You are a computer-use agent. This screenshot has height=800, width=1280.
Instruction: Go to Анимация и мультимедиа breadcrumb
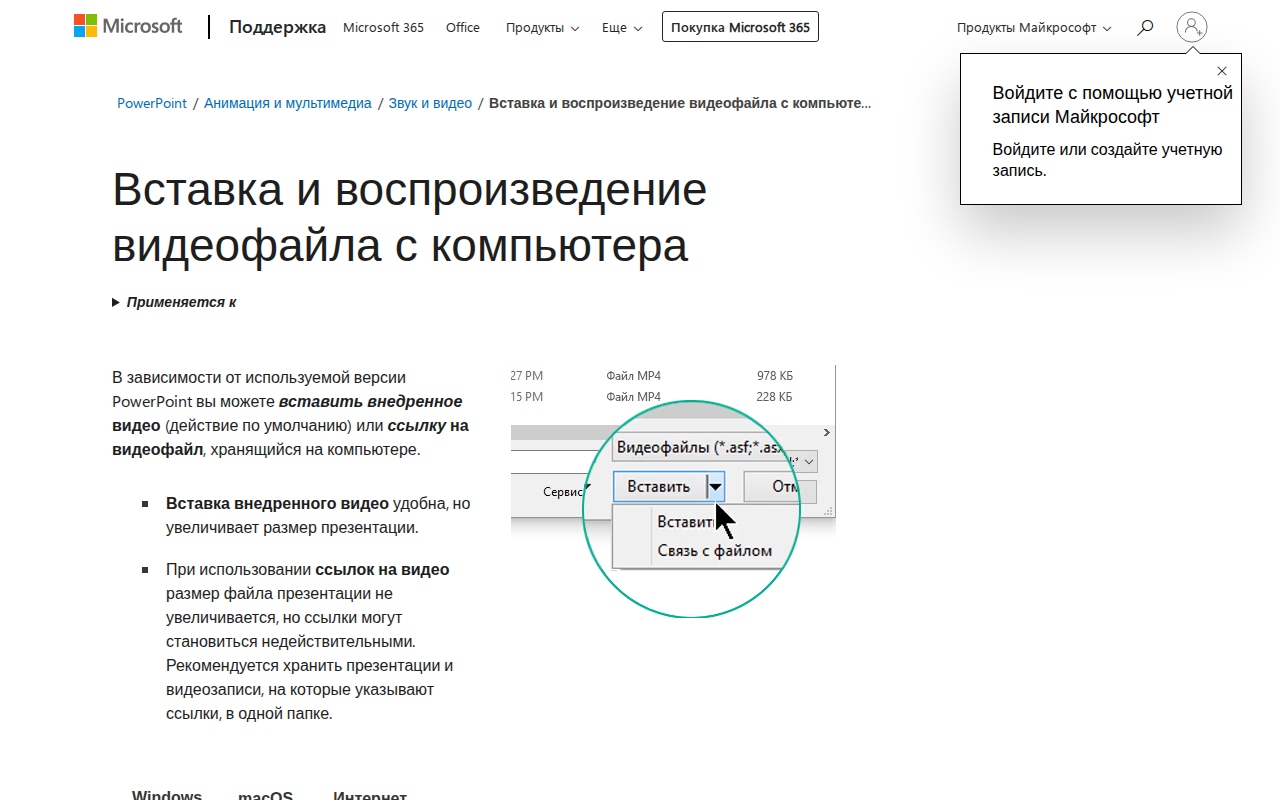pos(288,103)
